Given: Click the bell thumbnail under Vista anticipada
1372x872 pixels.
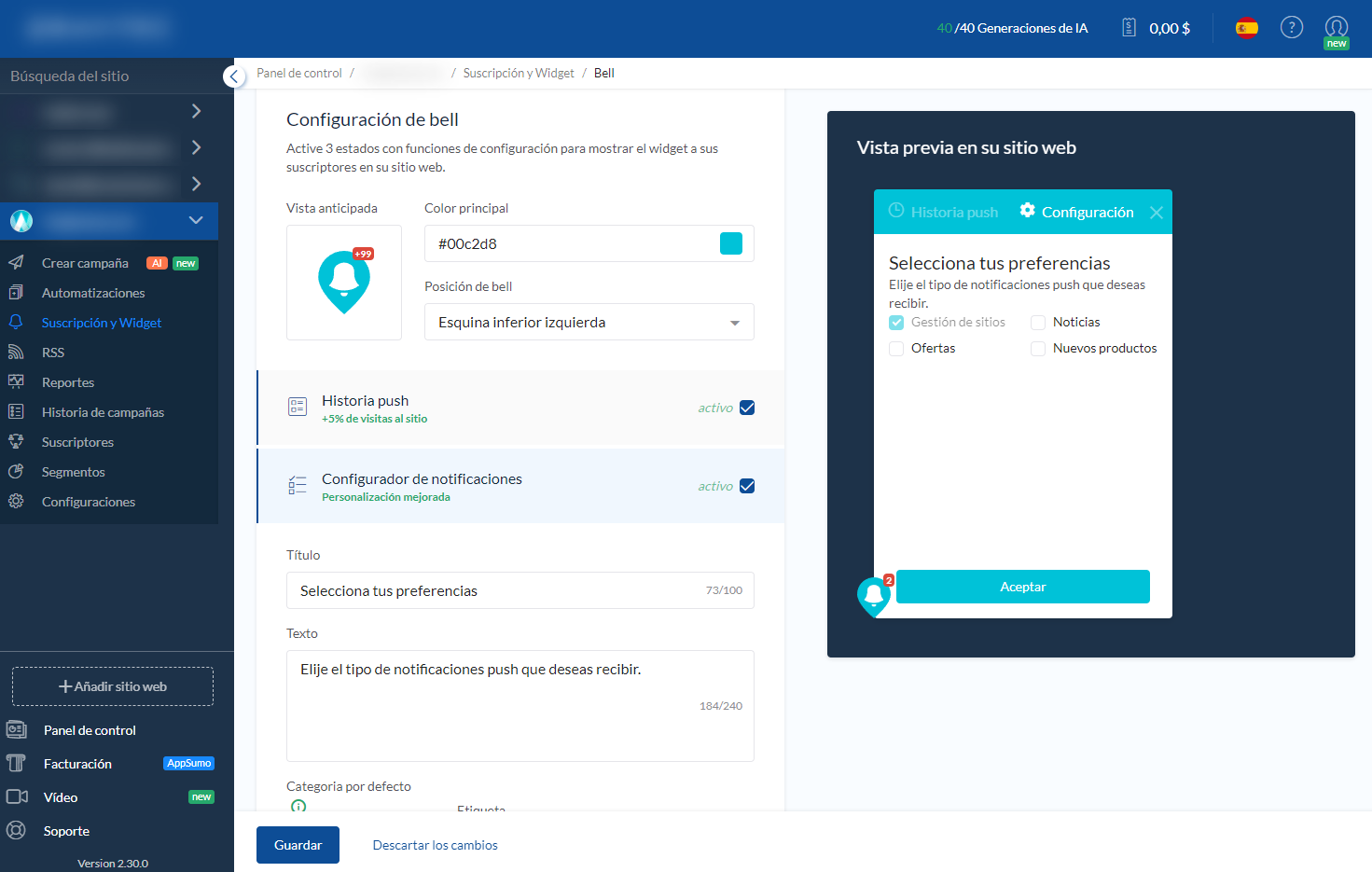Looking at the screenshot, I should [x=344, y=282].
